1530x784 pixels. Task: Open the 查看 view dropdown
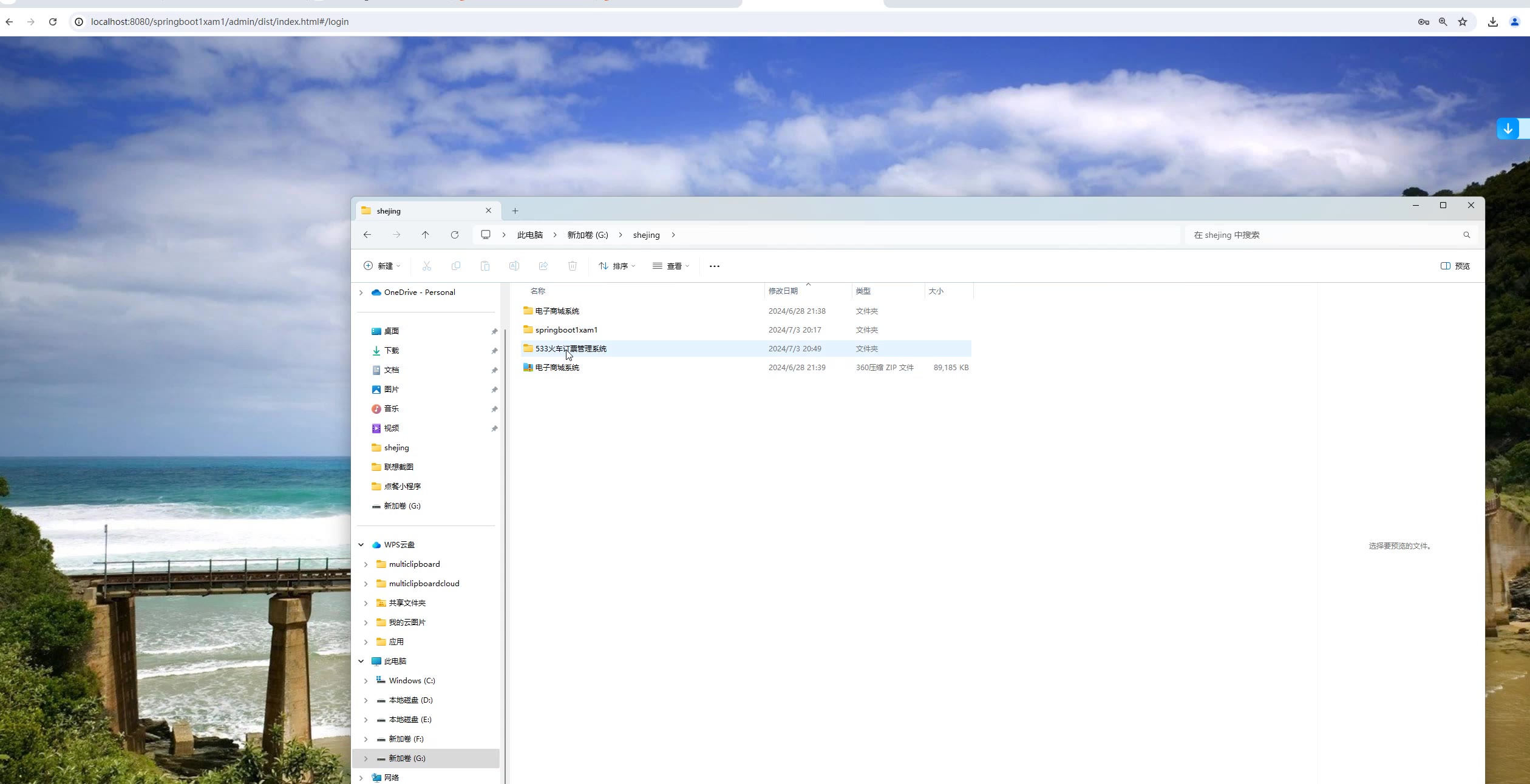[x=671, y=266]
